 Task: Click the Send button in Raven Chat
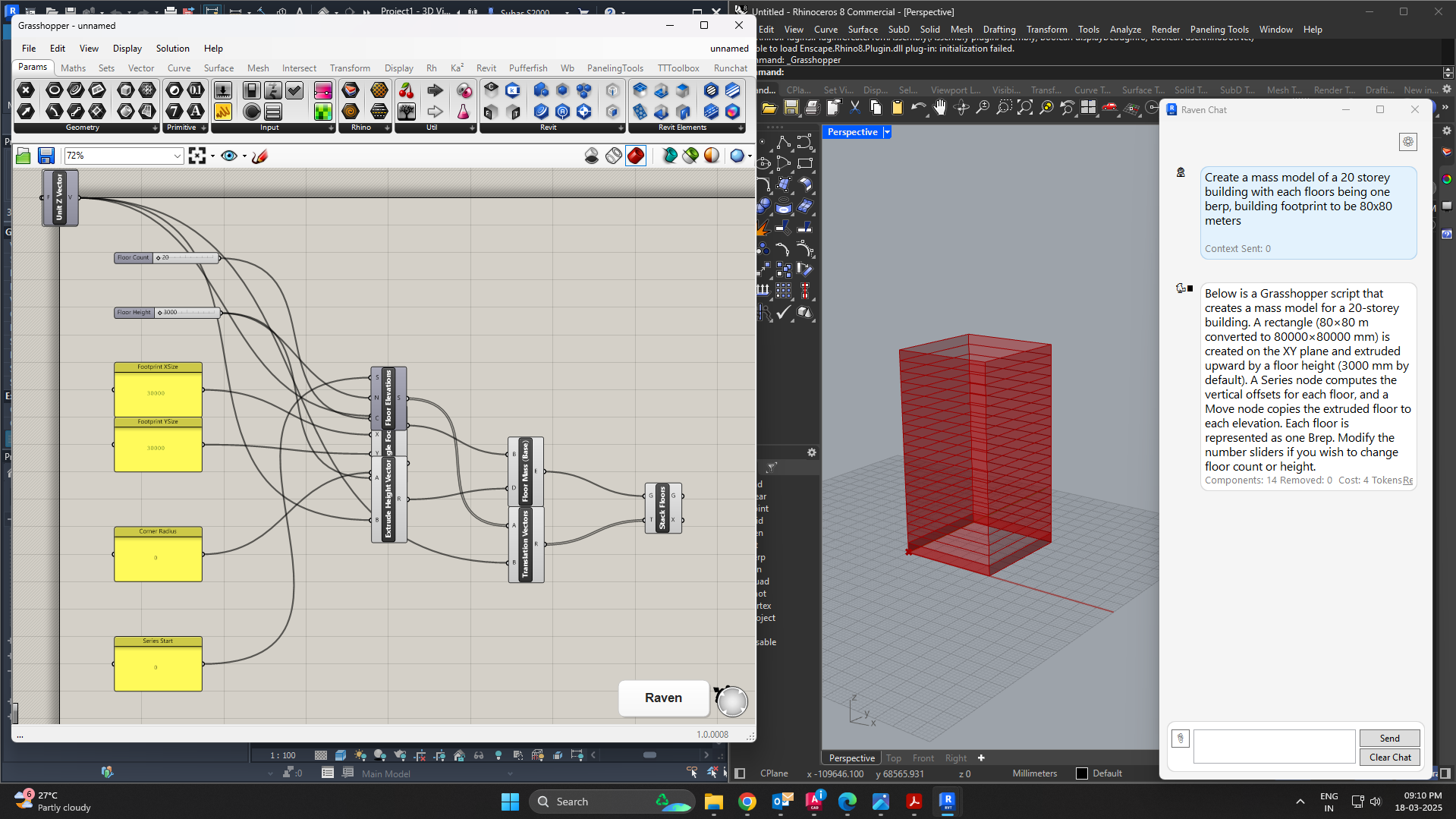[1389, 738]
